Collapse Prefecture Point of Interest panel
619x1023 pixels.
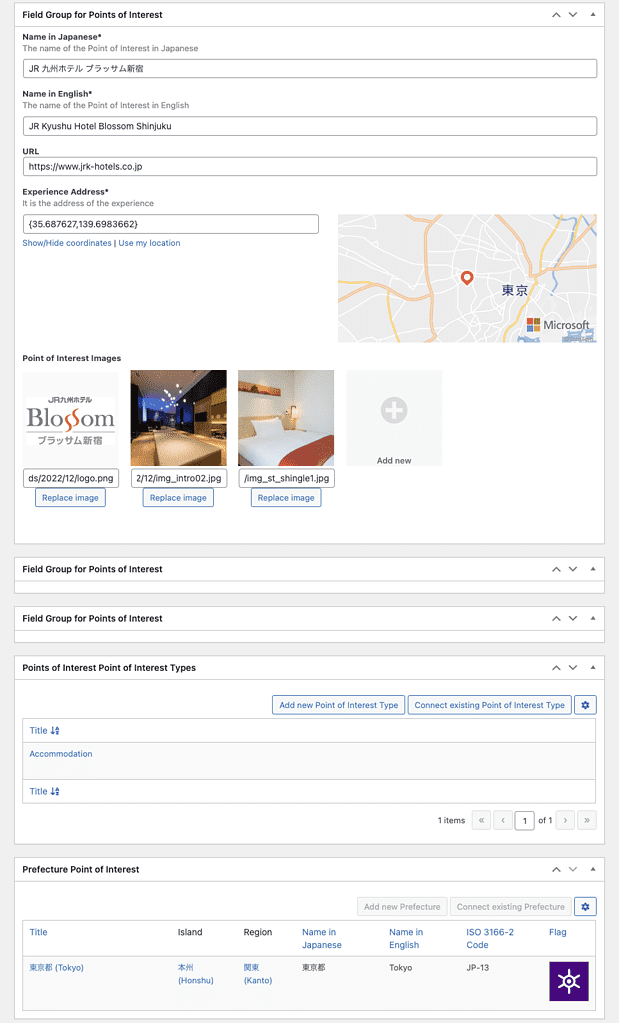tap(592, 869)
